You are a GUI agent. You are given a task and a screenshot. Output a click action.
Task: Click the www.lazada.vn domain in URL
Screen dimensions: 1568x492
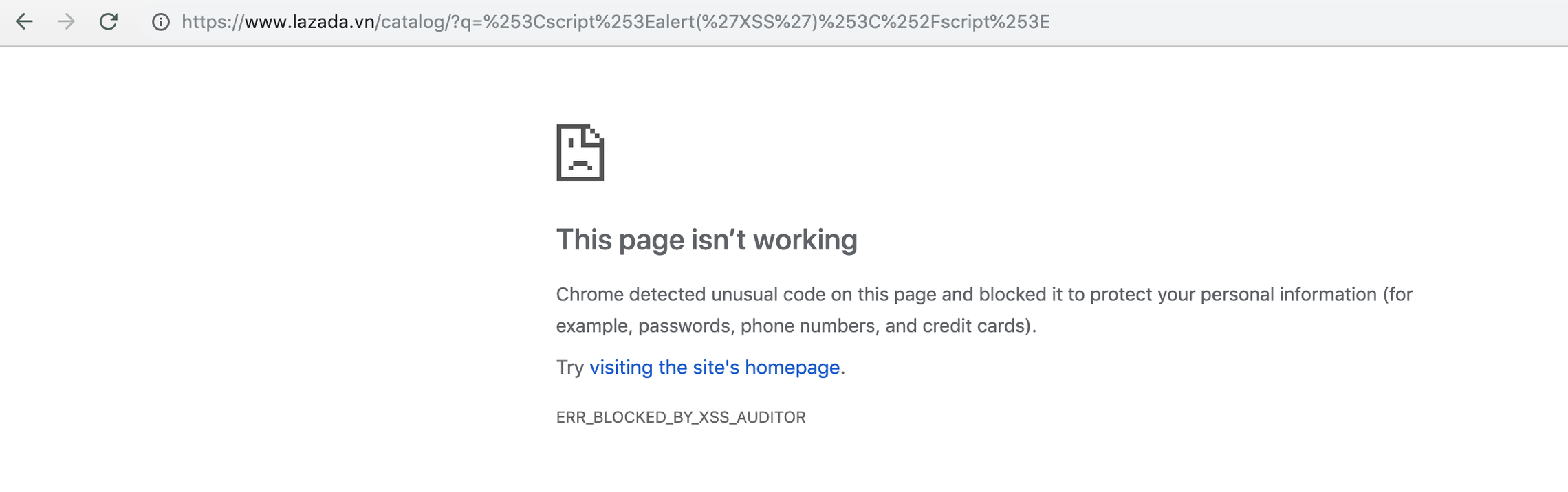coord(309,22)
